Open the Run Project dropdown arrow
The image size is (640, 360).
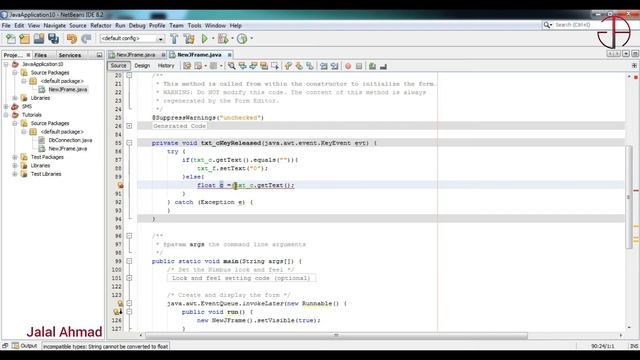pos(213,39)
